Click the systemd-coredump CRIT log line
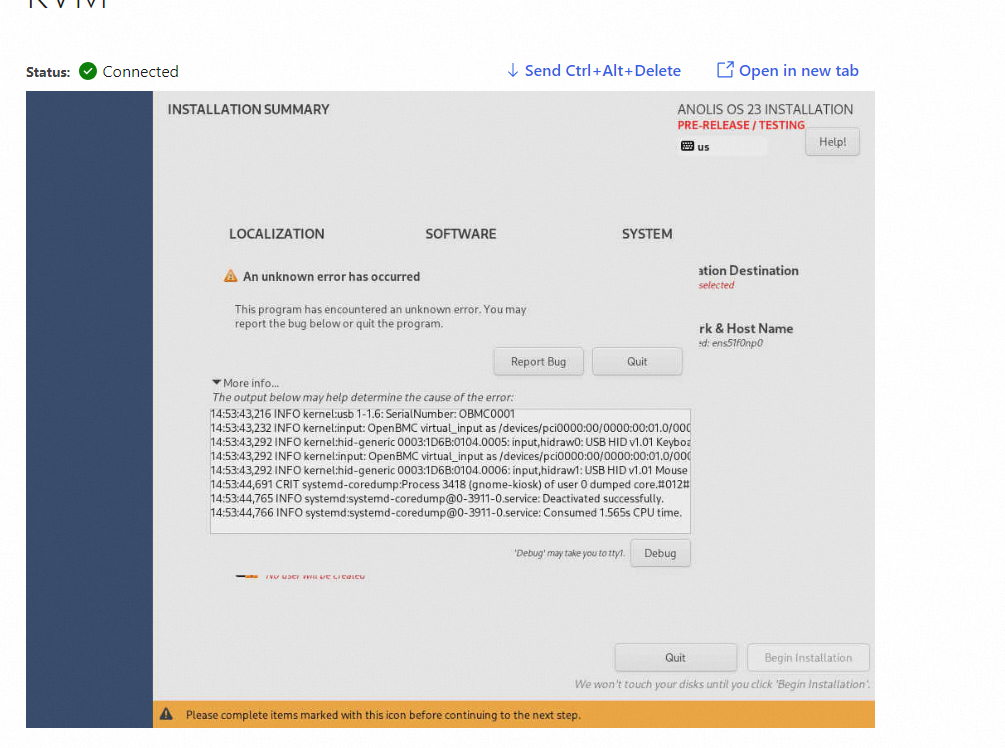This screenshot has height=748, width=1005. (x=450, y=484)
